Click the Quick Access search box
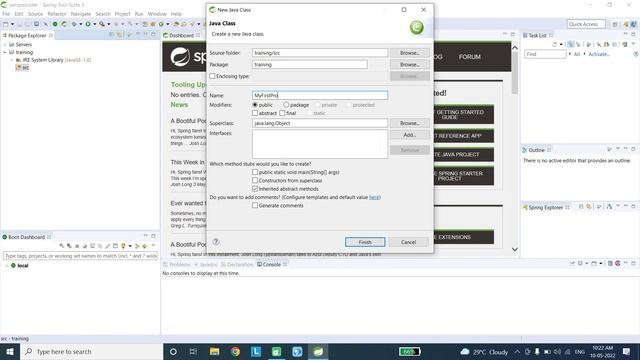The width and height of the screenshot is (640, 360). pyautogui.click(x=586, y=24)
